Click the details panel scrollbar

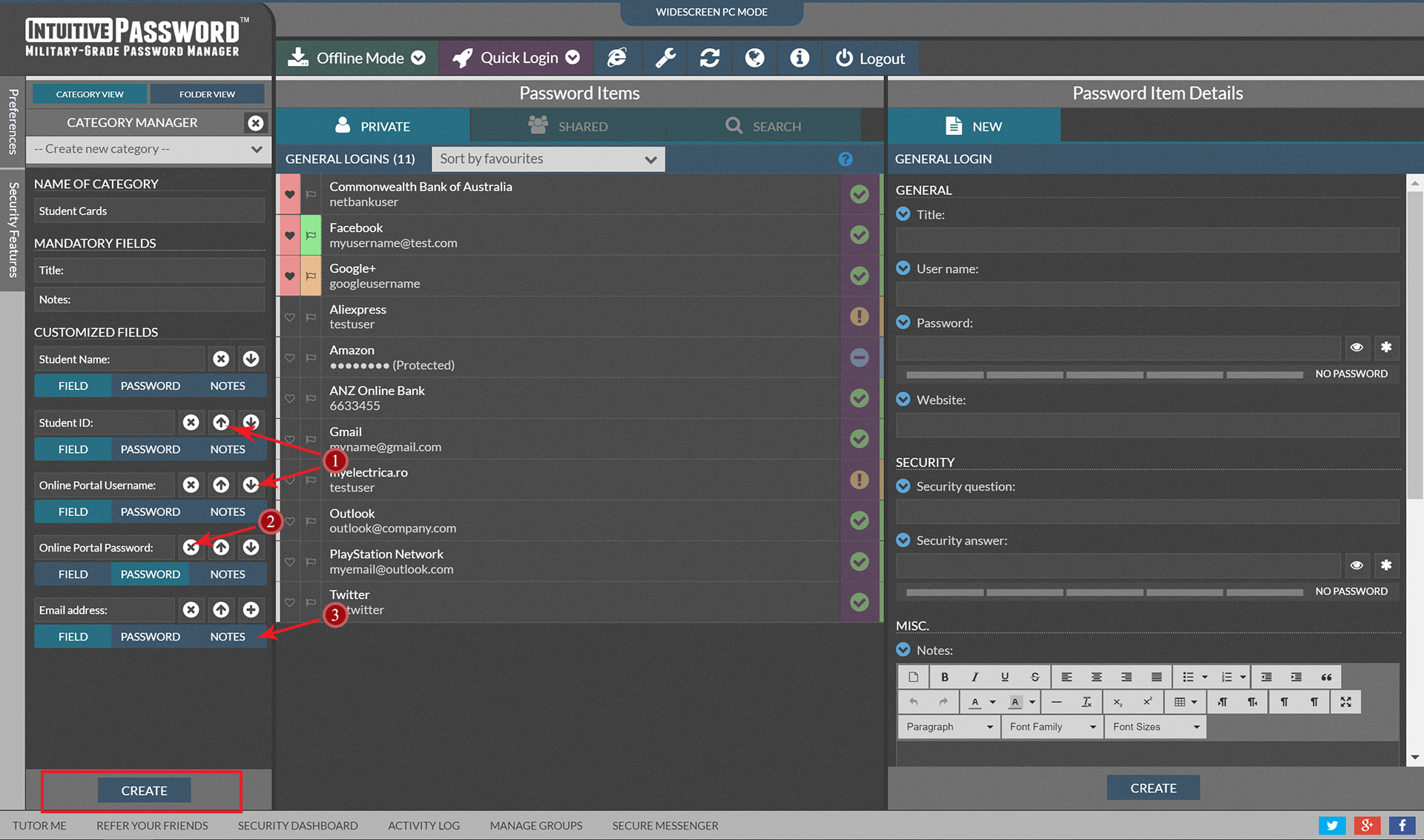(x=1414, y=345)
